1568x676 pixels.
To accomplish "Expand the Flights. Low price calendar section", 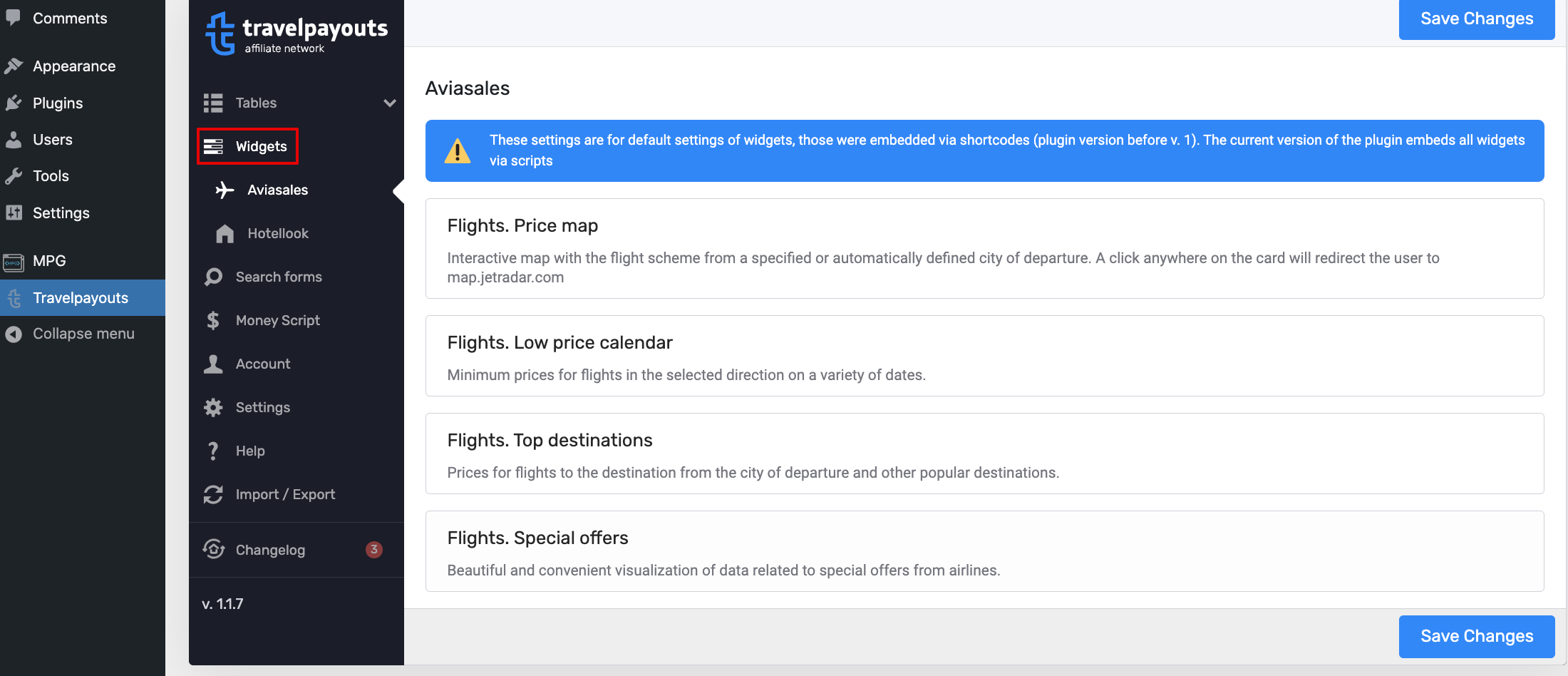I will tap(984, 356).
